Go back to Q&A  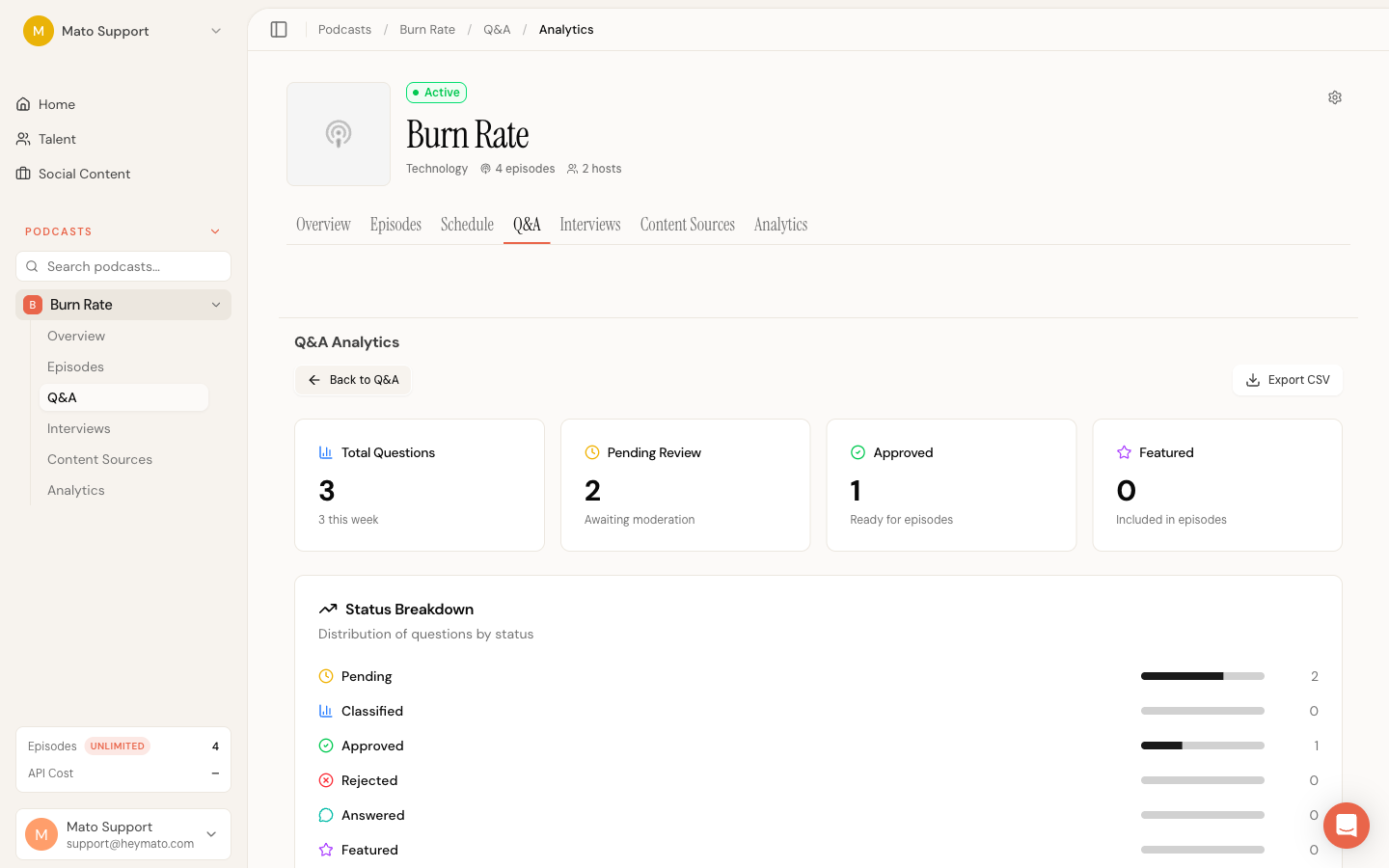(x=353, y=380)
